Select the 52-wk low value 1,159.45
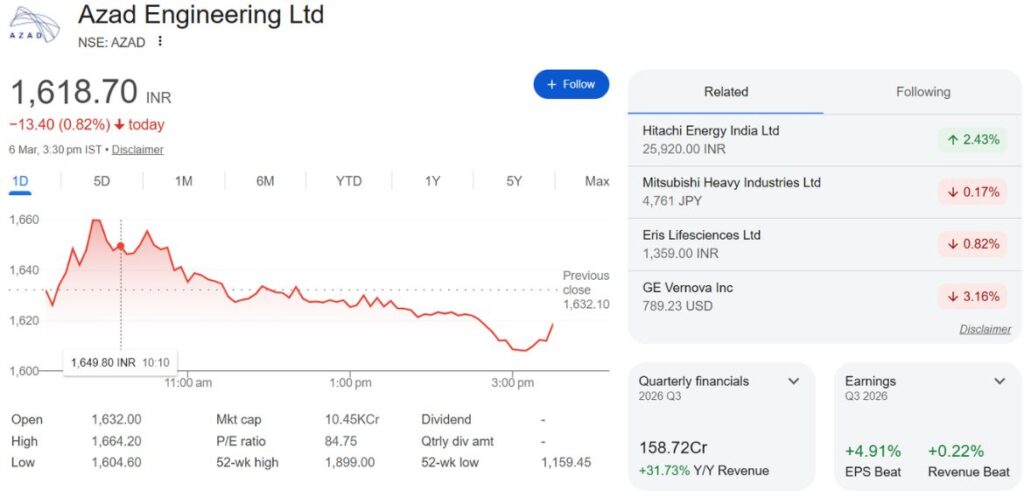Screen dimensions: 1024x504 pyautogui.click(x=566, y=463)
